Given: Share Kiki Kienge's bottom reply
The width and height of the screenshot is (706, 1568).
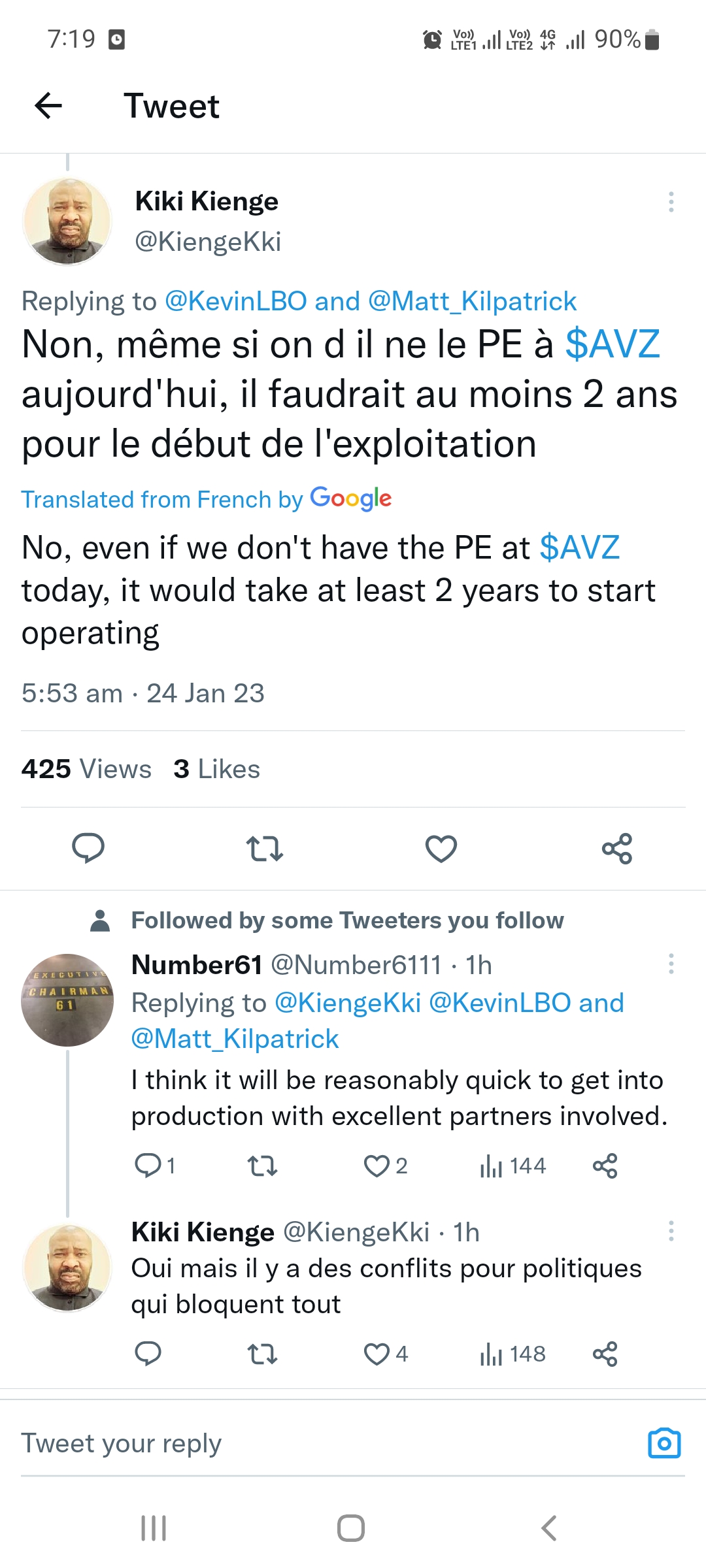Looking at the screenshot, I should [x=605, y=1354].
